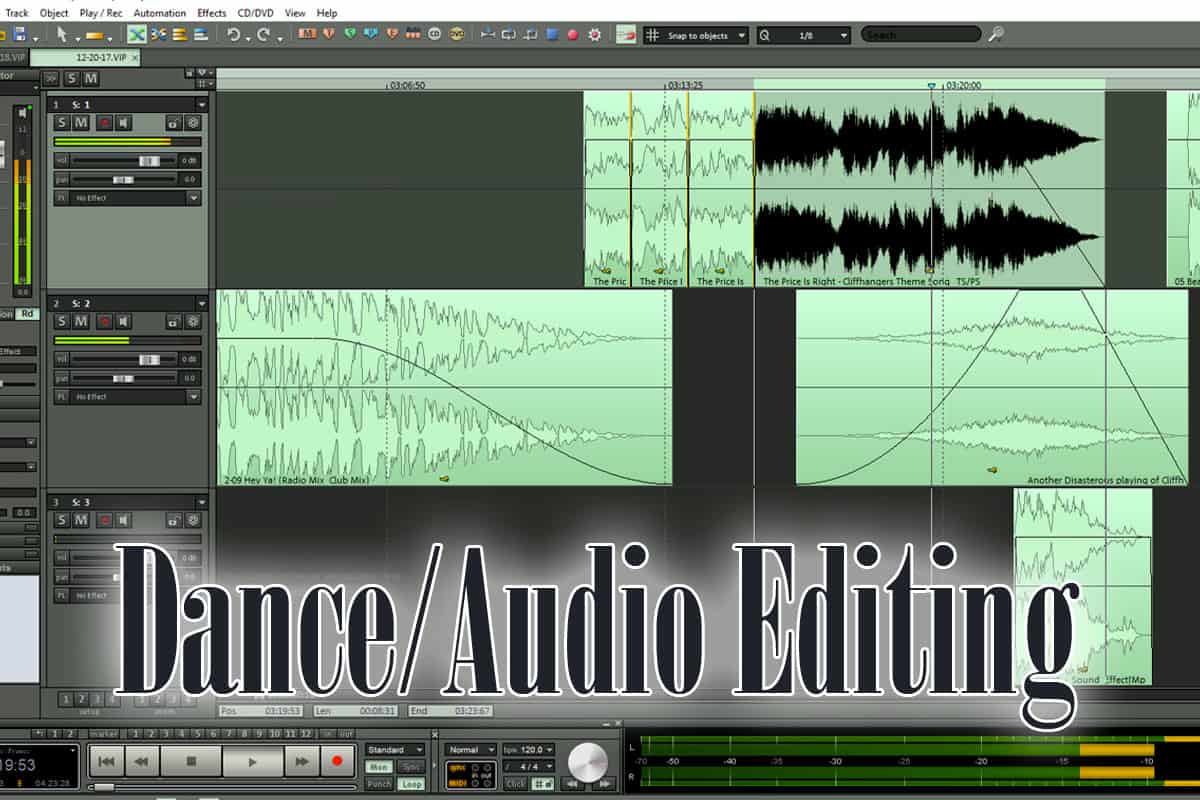Click the lock icon on track 1
The width and height of the screenshot is (1200, 800).
(173, 123)
